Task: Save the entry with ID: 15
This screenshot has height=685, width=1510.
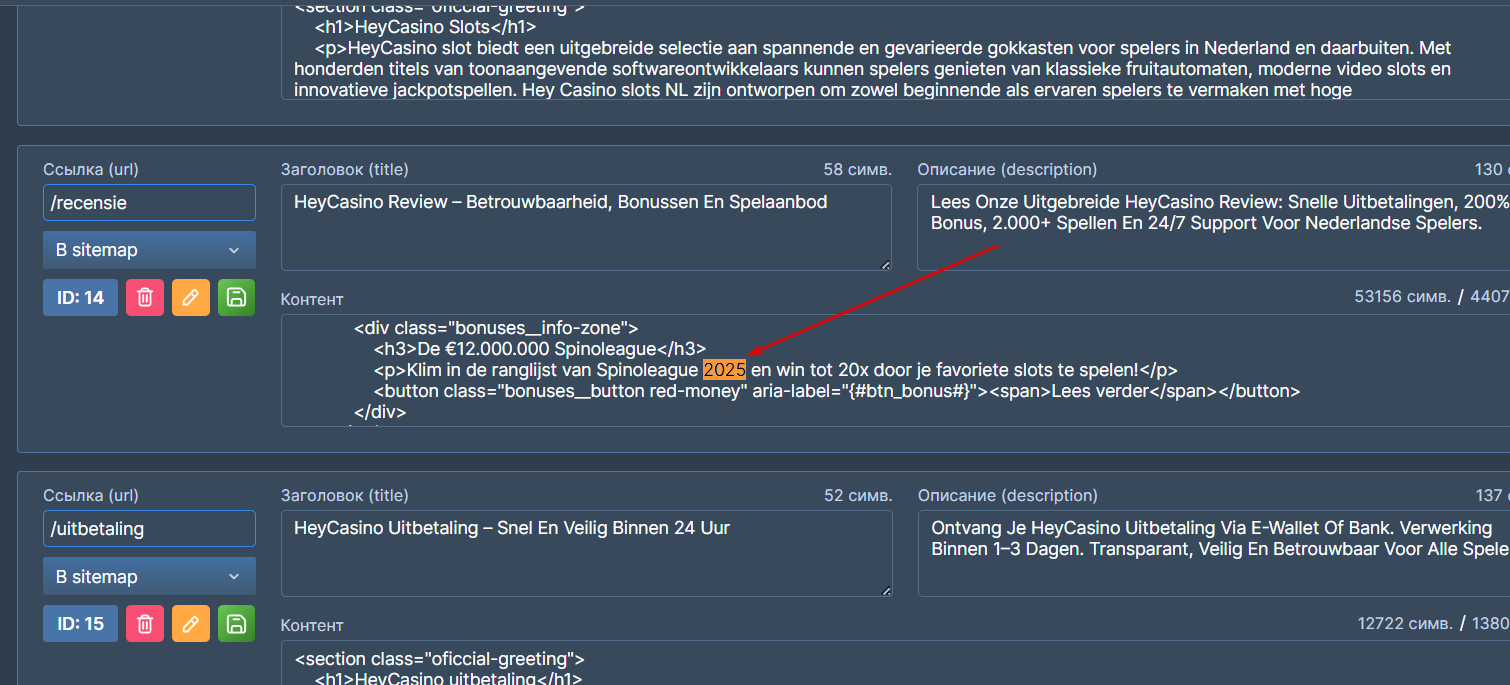Action: coord(237,623)
